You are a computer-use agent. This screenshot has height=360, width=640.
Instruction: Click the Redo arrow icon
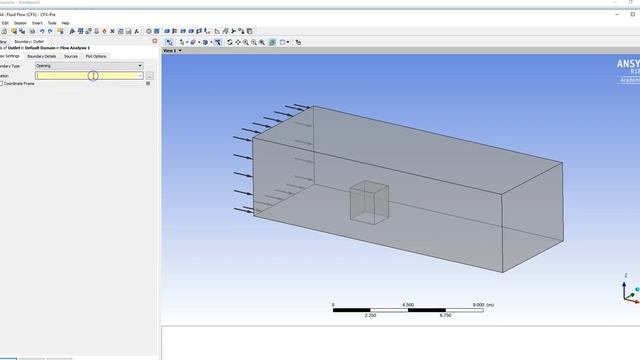pyautogui.click(x=50, y=31)
